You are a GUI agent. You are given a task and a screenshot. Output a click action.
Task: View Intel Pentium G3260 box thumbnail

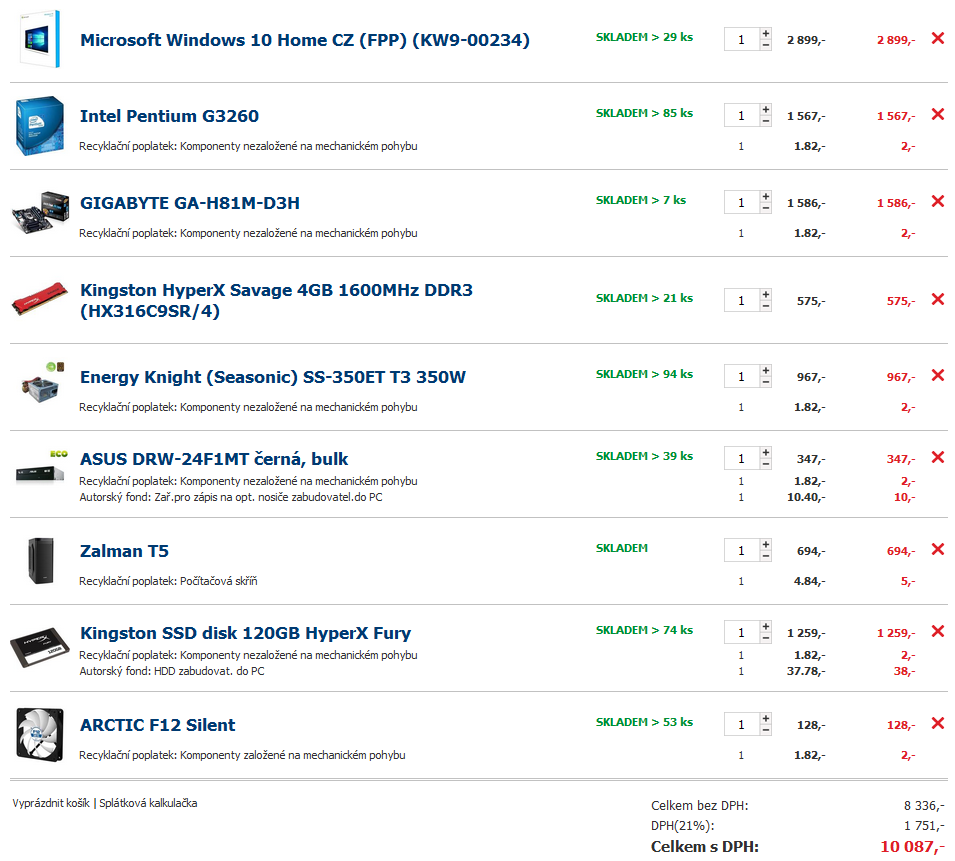pyautogui.click(x=40, y=125)
